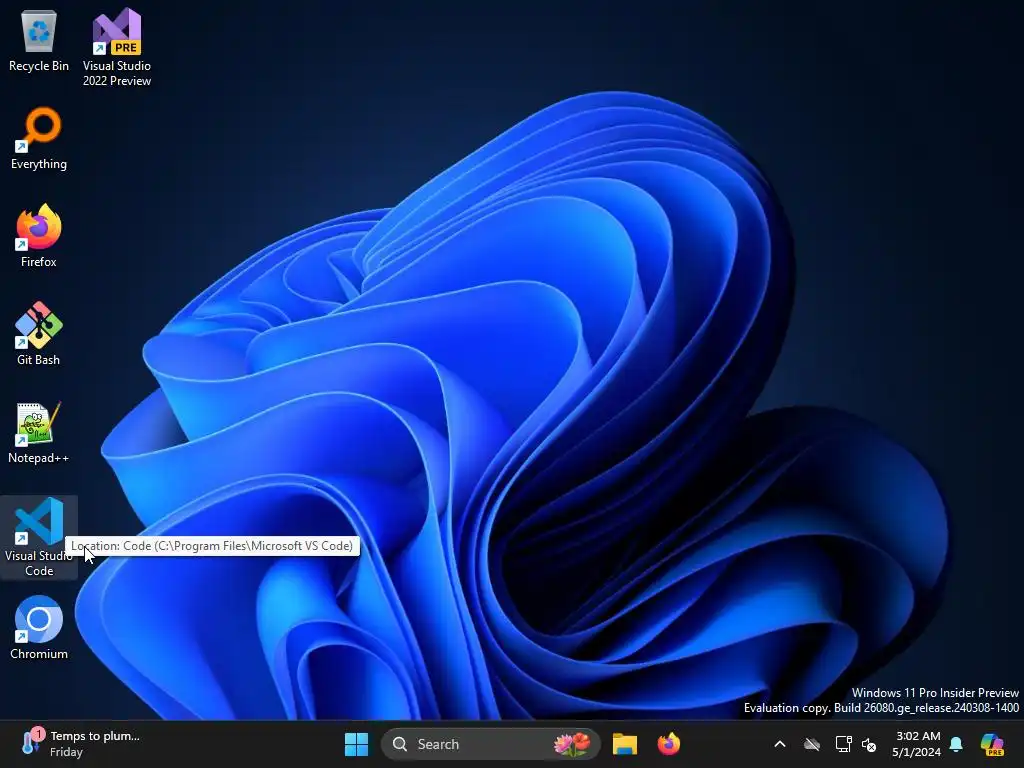The height and width of the screenshot is (768, 1024).
Task: Click the flower search highlight icon
Action: [x=572, y=744]
